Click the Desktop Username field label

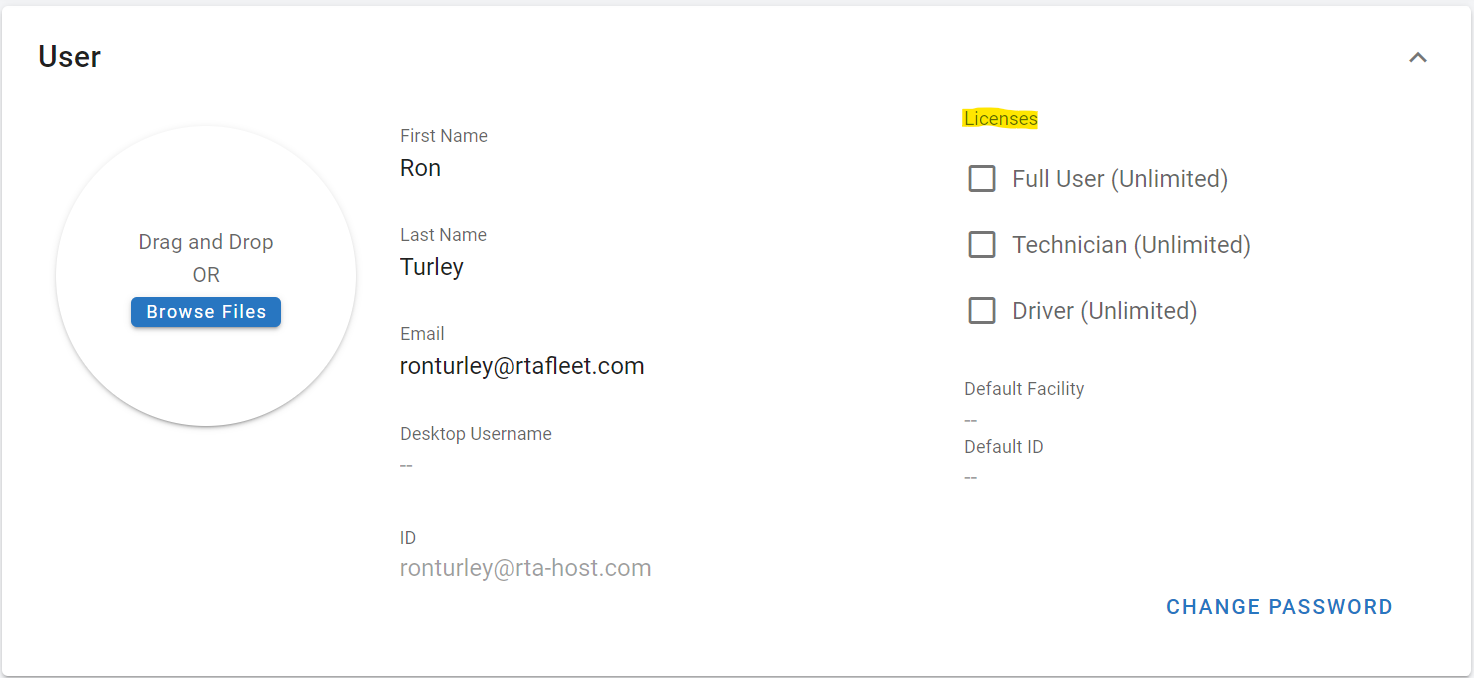(x=476, y=434)
